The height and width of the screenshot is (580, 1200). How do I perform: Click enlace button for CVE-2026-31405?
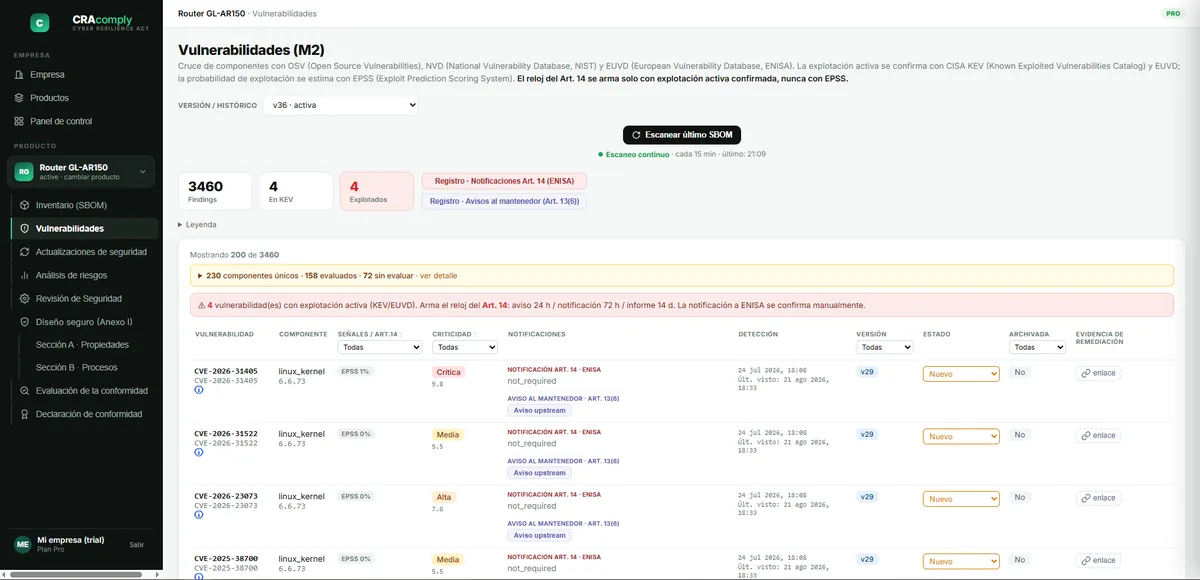click(1098, 373)
